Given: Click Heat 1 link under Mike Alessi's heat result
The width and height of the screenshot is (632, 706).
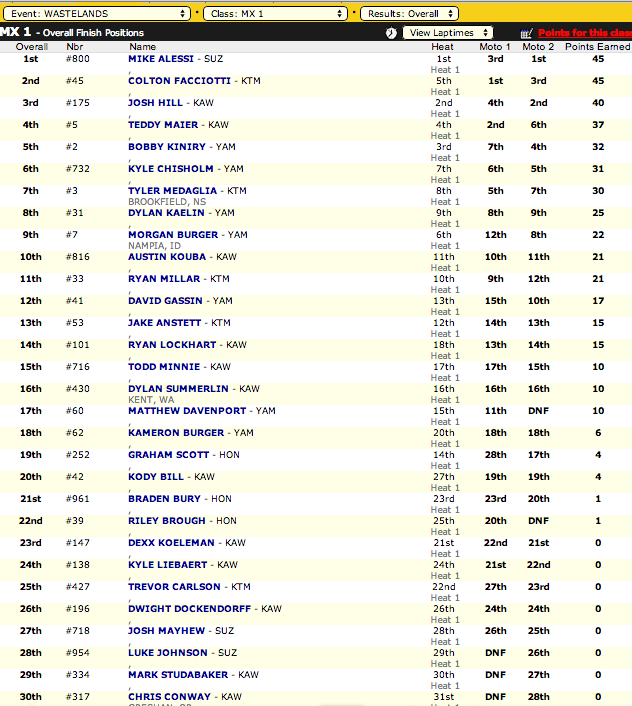Looking at the screenshot, I should pos(445,70).
